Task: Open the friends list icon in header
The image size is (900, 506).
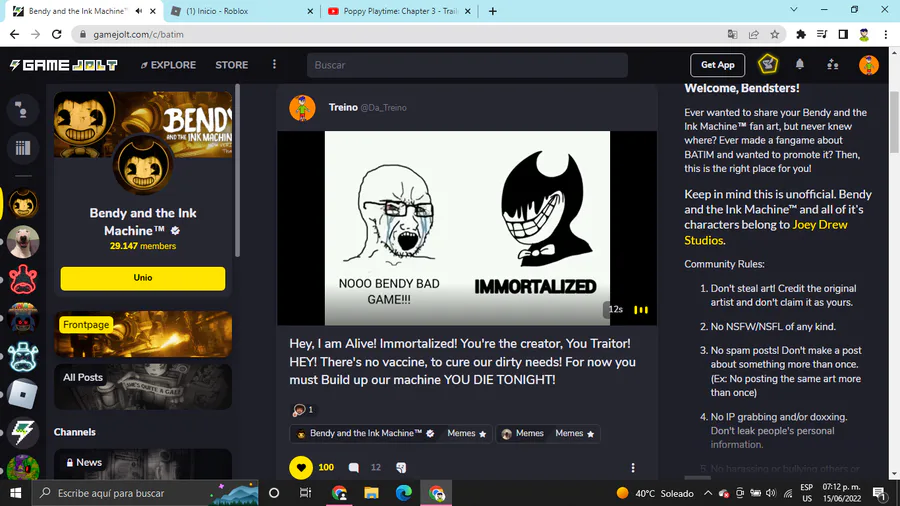Action: click(832, 65)
